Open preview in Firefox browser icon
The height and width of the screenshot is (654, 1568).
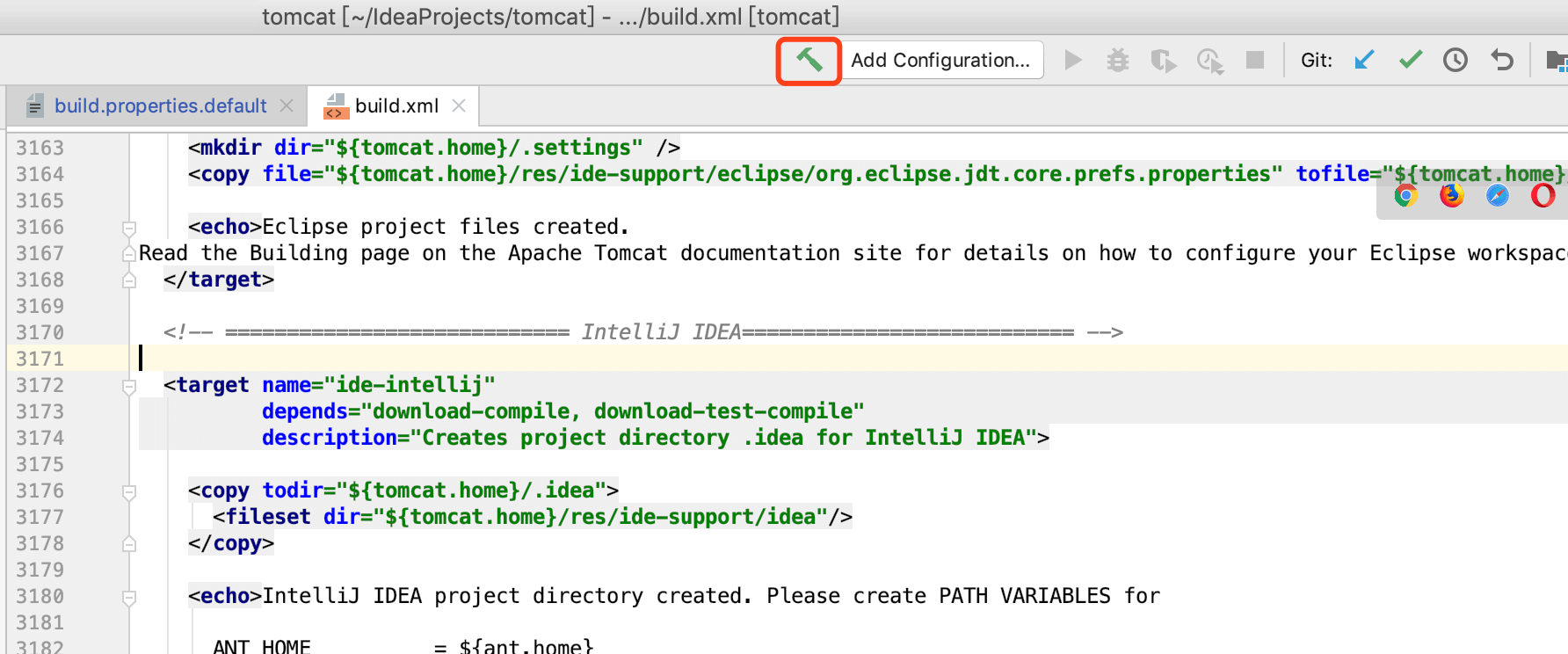click(1452, 195)
